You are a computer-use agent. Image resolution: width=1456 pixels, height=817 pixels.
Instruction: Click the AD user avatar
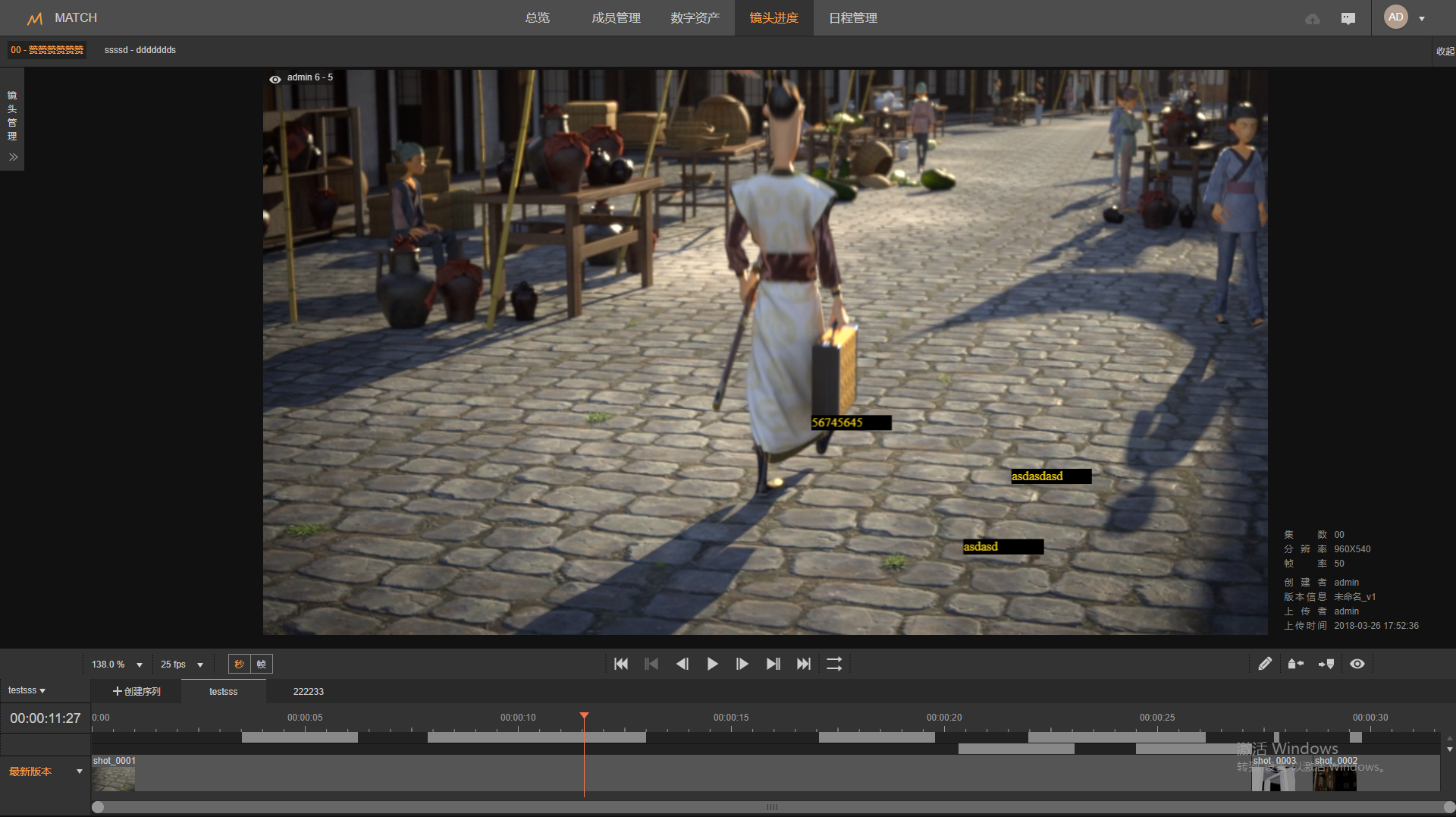[x=1395, y=17]
